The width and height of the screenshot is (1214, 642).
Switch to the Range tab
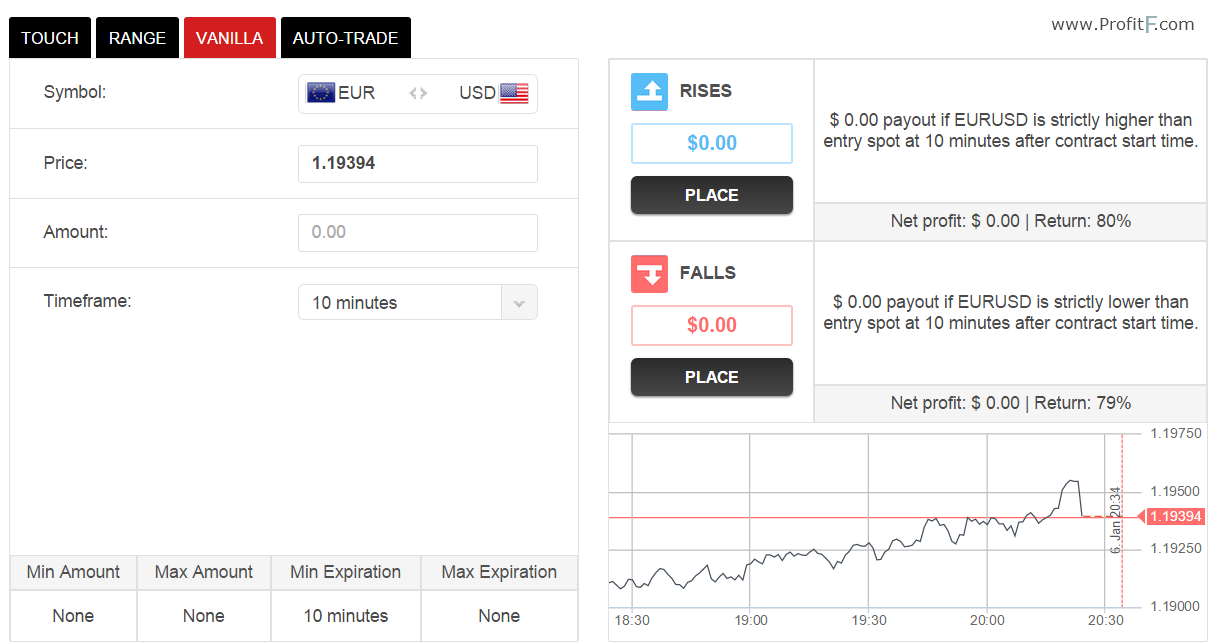[x=137, y=38]
